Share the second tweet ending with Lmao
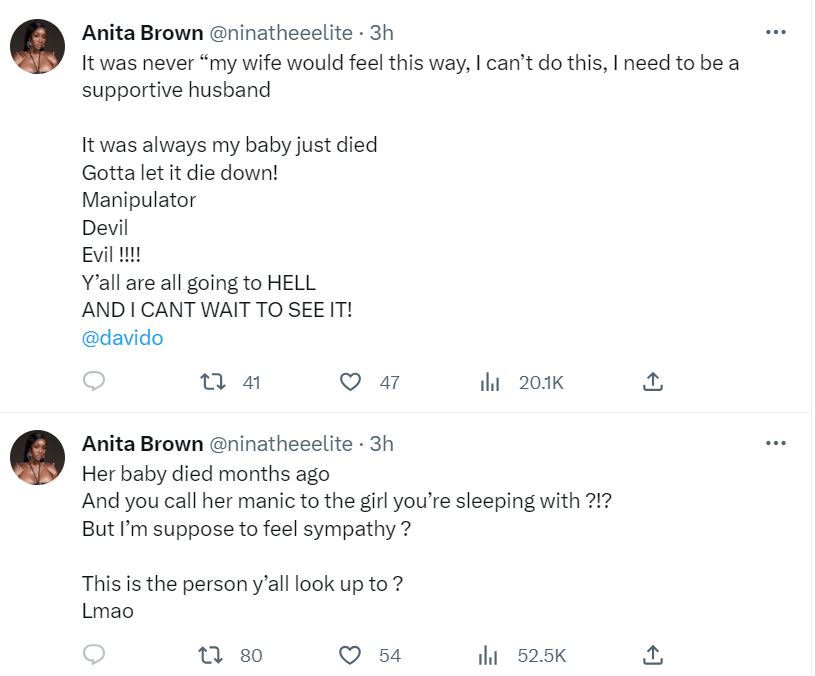 (x=652, y=655)
